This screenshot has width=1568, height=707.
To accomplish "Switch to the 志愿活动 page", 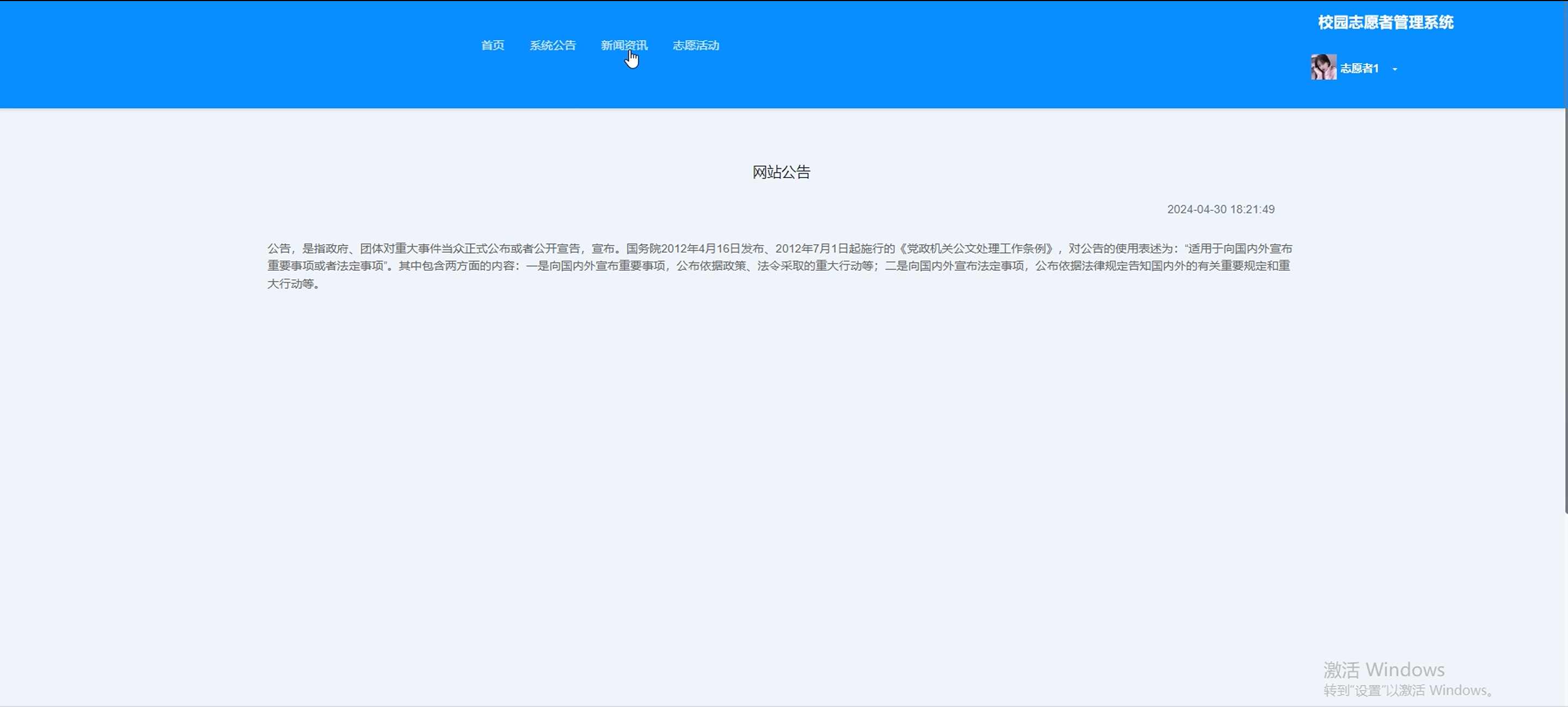I will pos(696,46).
